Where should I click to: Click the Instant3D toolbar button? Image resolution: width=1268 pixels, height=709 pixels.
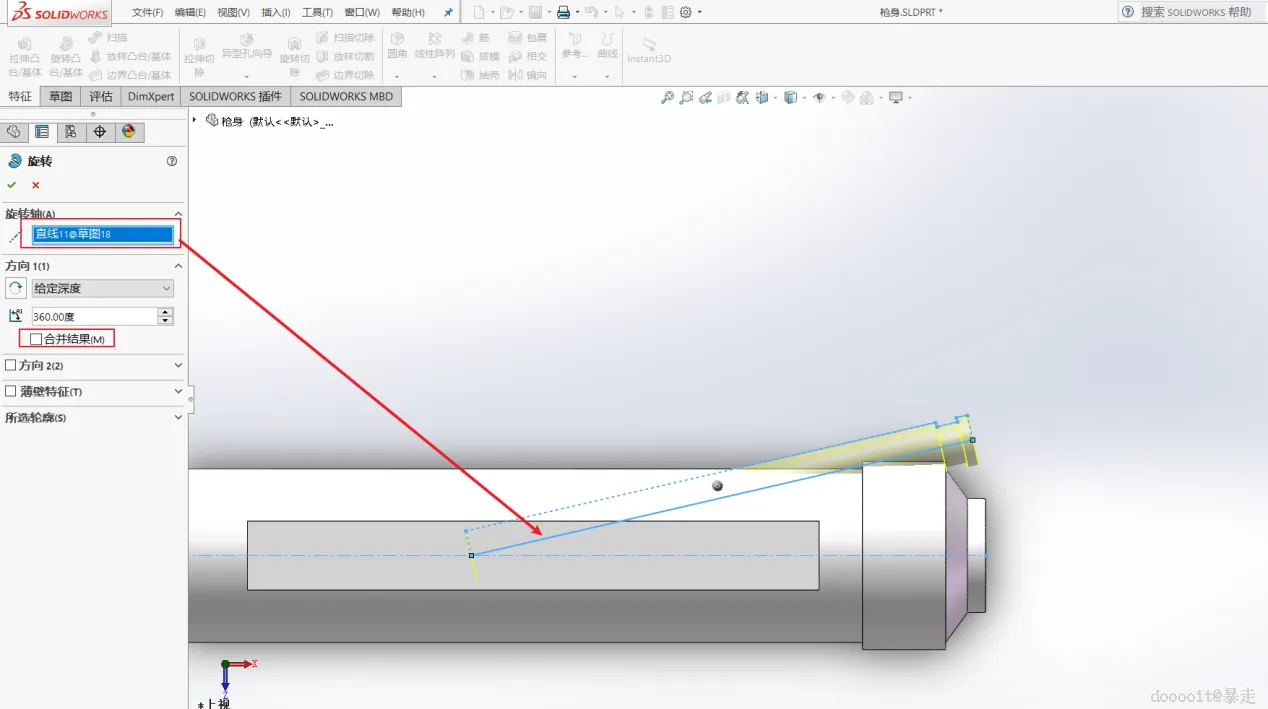[x=649, y=50]
